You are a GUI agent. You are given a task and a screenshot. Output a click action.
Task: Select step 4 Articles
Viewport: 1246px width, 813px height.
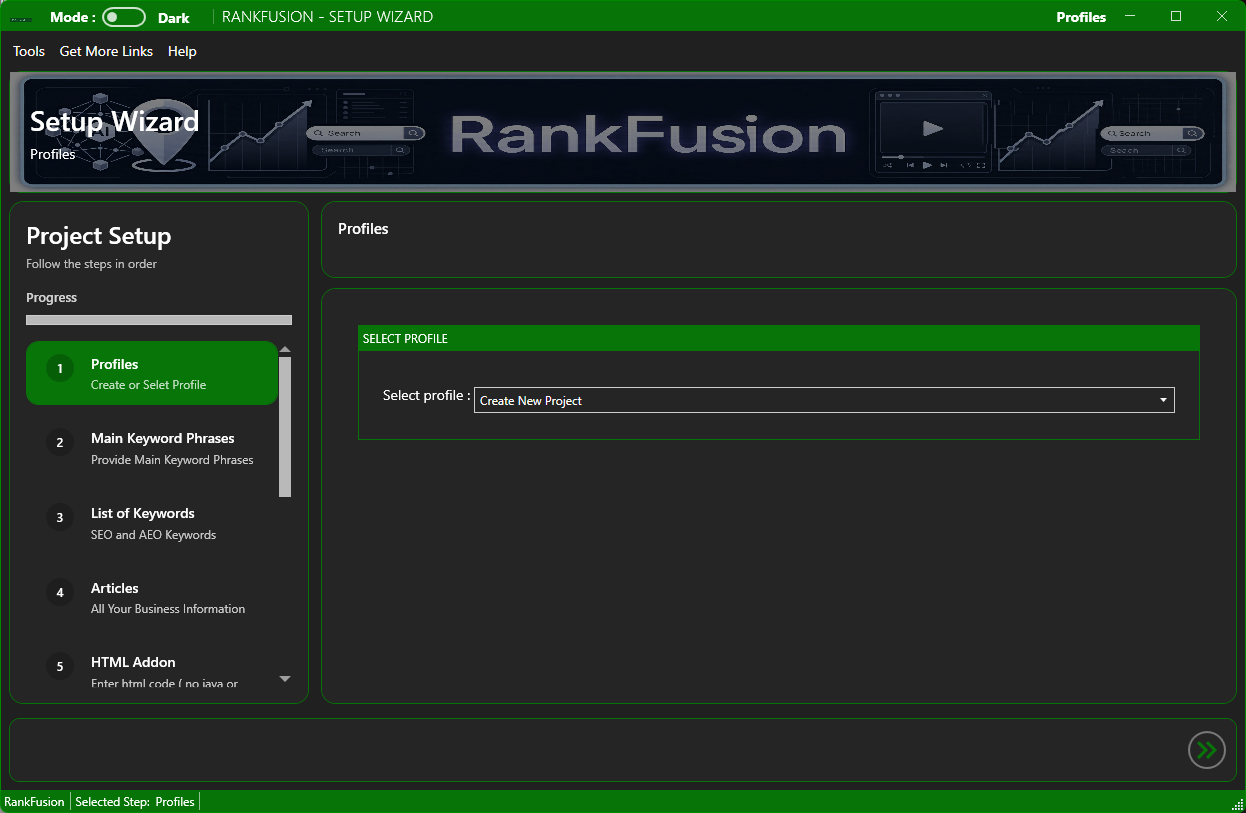click(152, 598)
